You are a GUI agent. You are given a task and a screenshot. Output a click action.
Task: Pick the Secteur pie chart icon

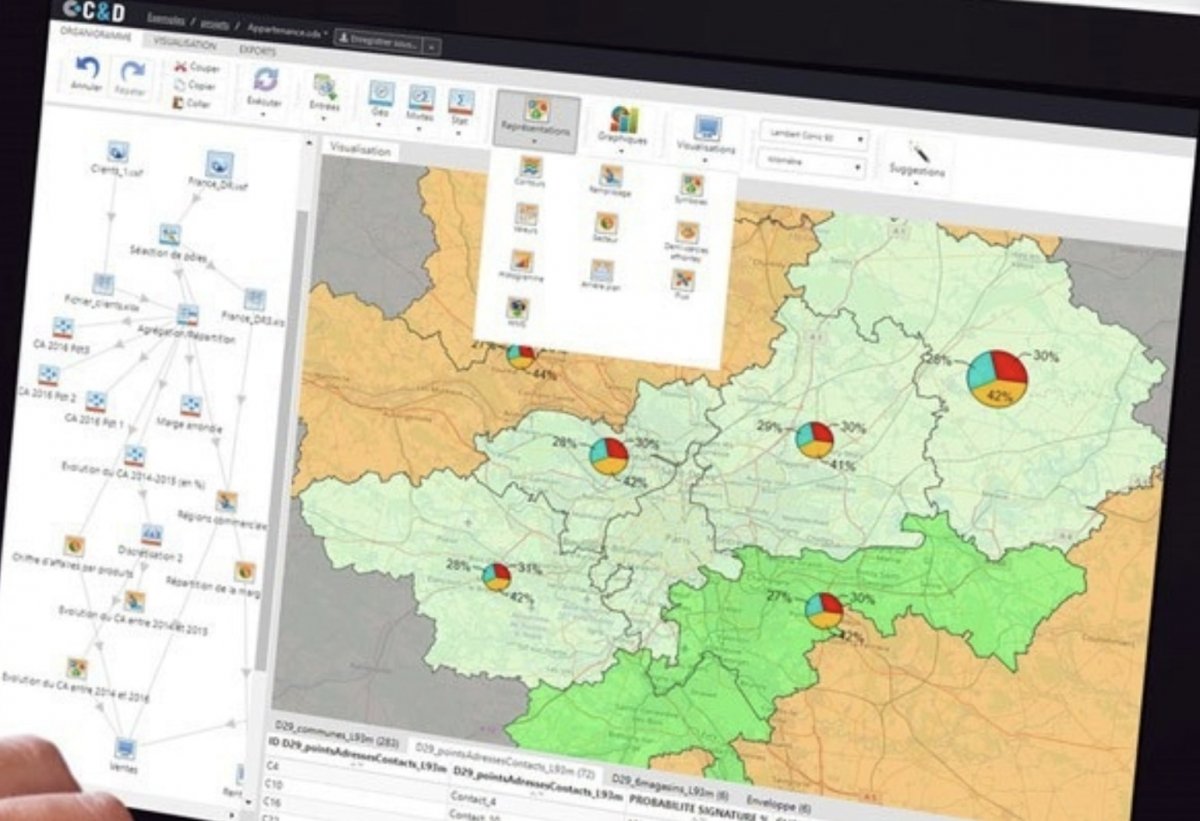tap(605, 224)
